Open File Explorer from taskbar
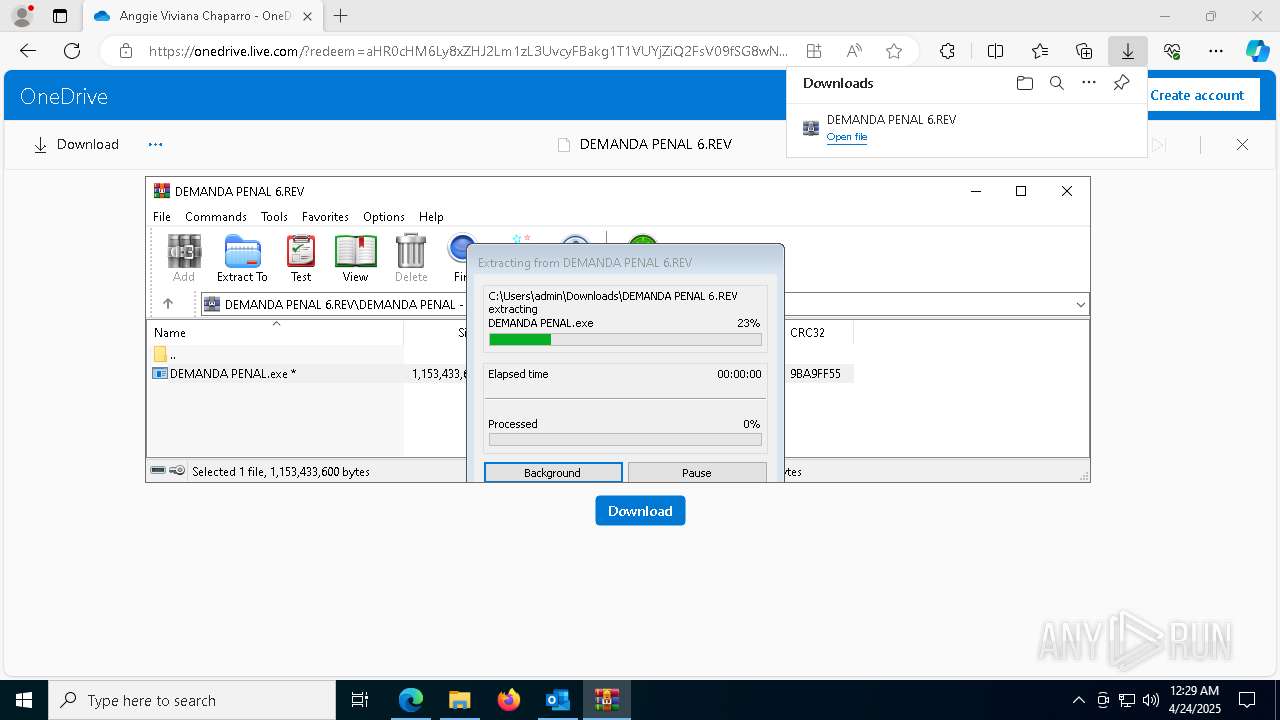 (x=460, y=700)
